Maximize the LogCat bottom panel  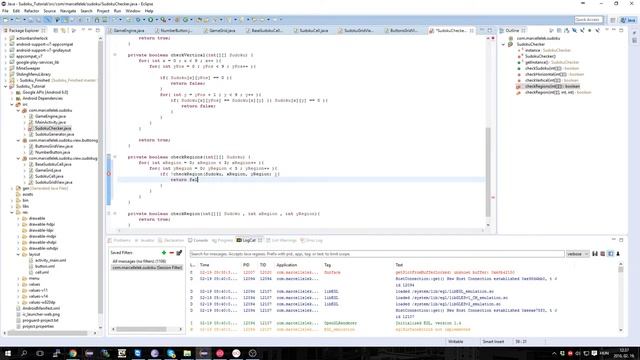click(x=621, y=240)
